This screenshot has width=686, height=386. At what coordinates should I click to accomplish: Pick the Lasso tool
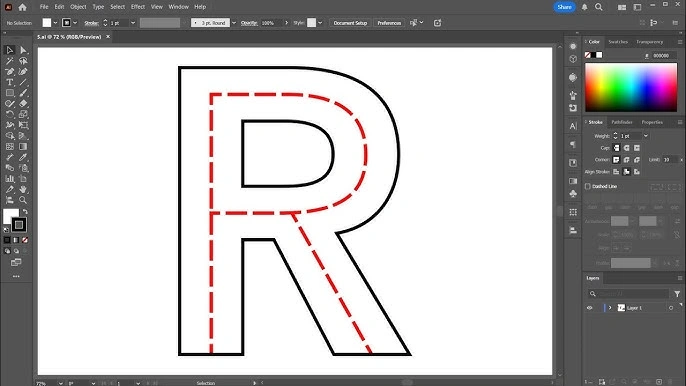point(23,61)
